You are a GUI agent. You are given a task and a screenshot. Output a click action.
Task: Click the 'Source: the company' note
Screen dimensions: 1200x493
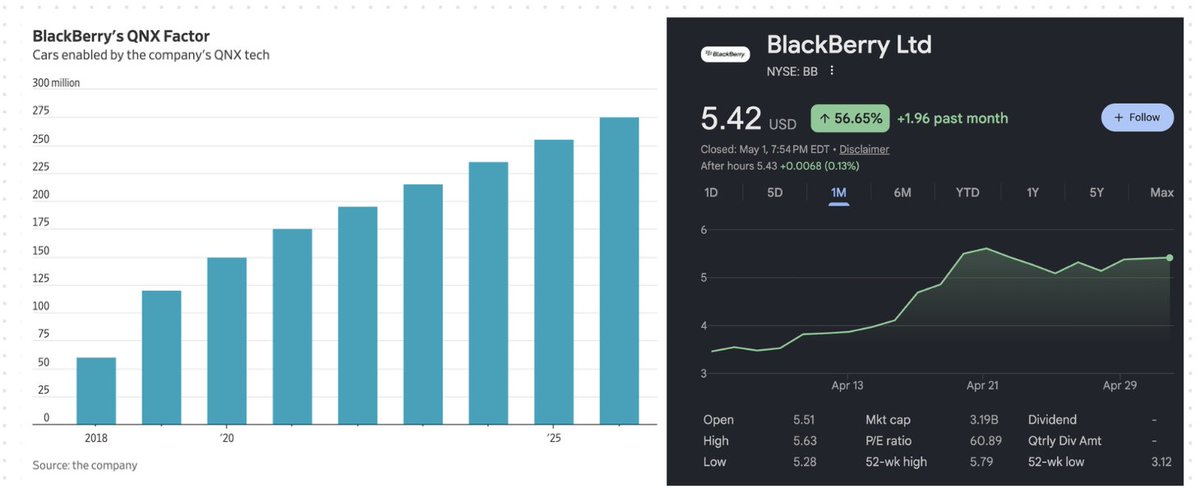click(x=85, y=465)
